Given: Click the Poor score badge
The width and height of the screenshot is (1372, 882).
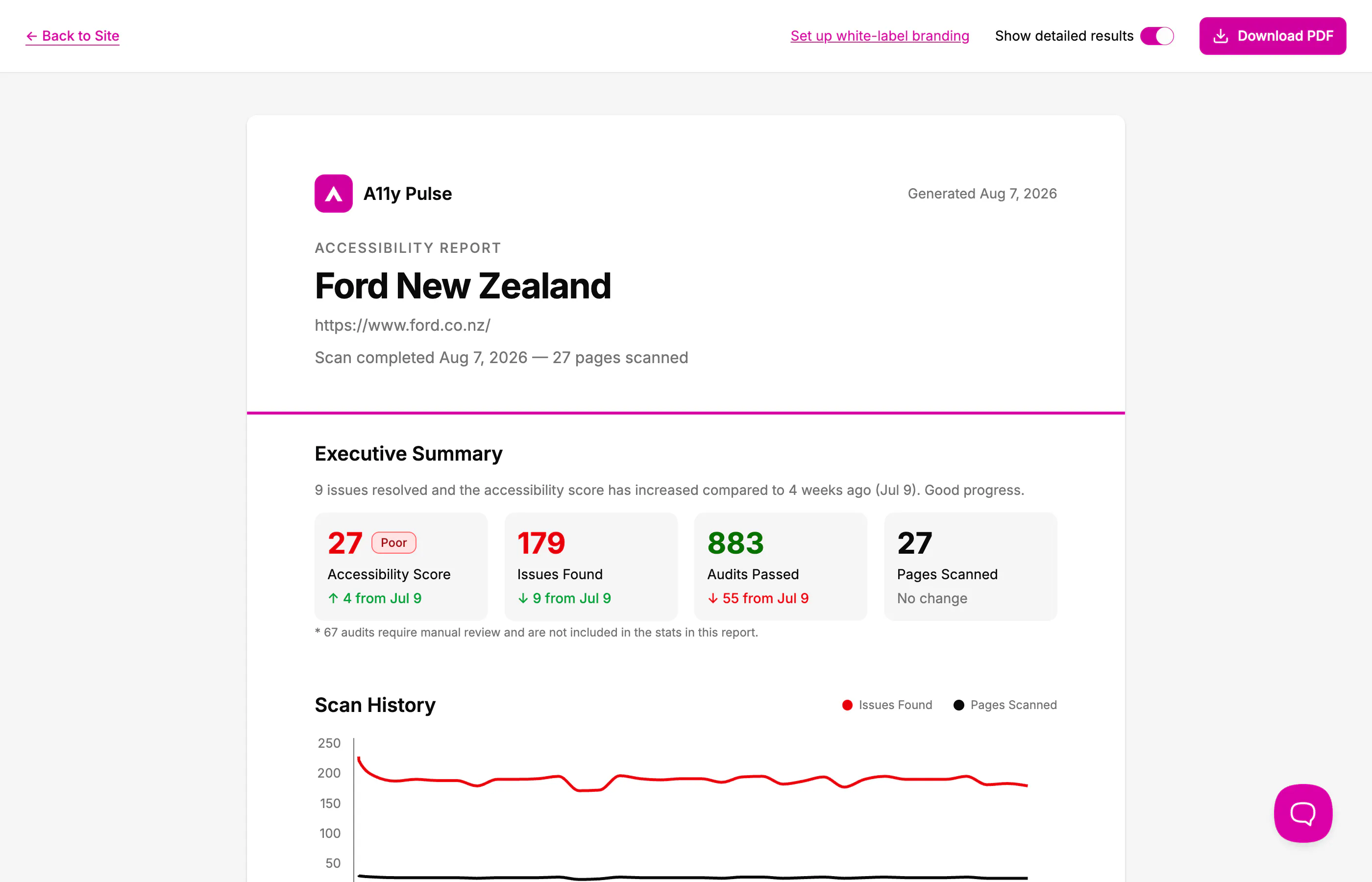Looking at the screenshot, I should pos(394,542).
